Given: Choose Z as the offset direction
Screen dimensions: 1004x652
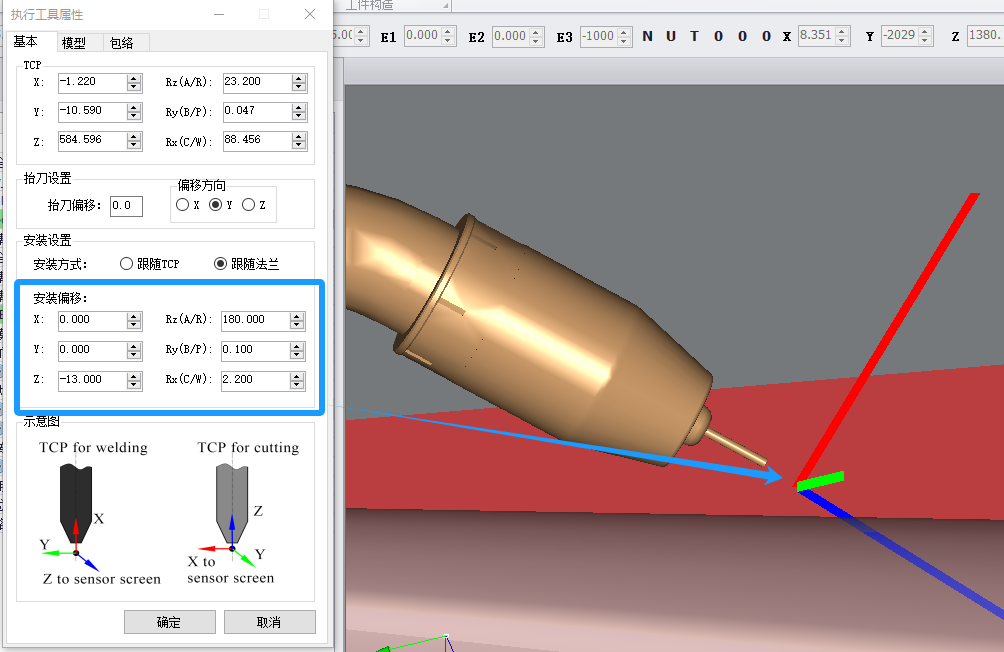Looking at the screenshot, I should point(248,205).
